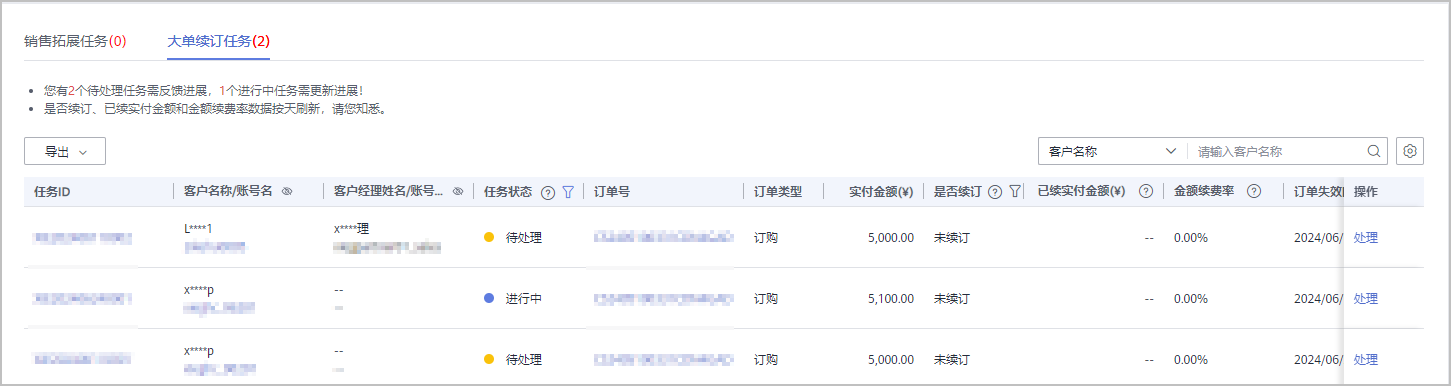Click 处理 link for the third task row
The width and height of the screenshot is (1451, 386).
1365,360
